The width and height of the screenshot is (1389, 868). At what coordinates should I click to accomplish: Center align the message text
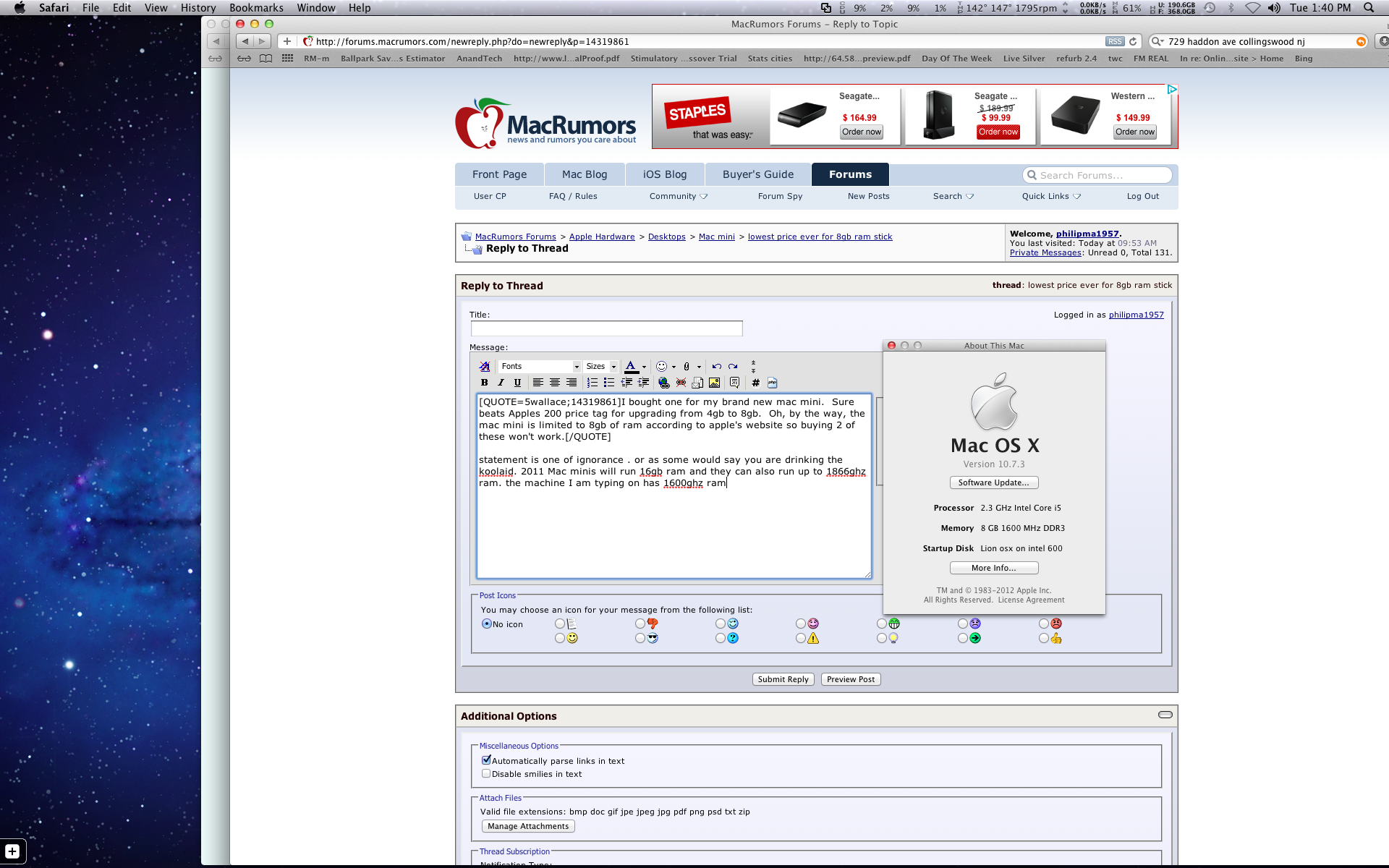554,383
